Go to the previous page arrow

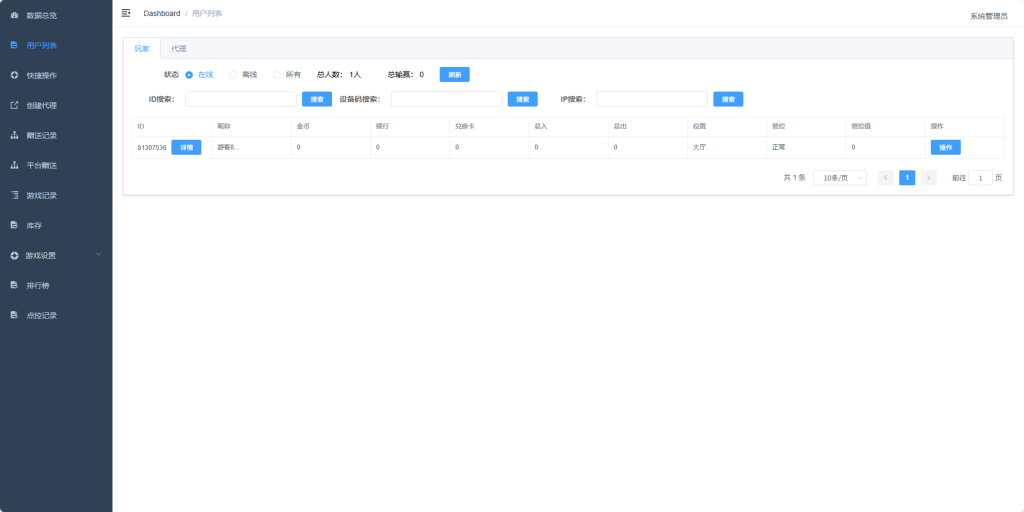click(886, 178)
